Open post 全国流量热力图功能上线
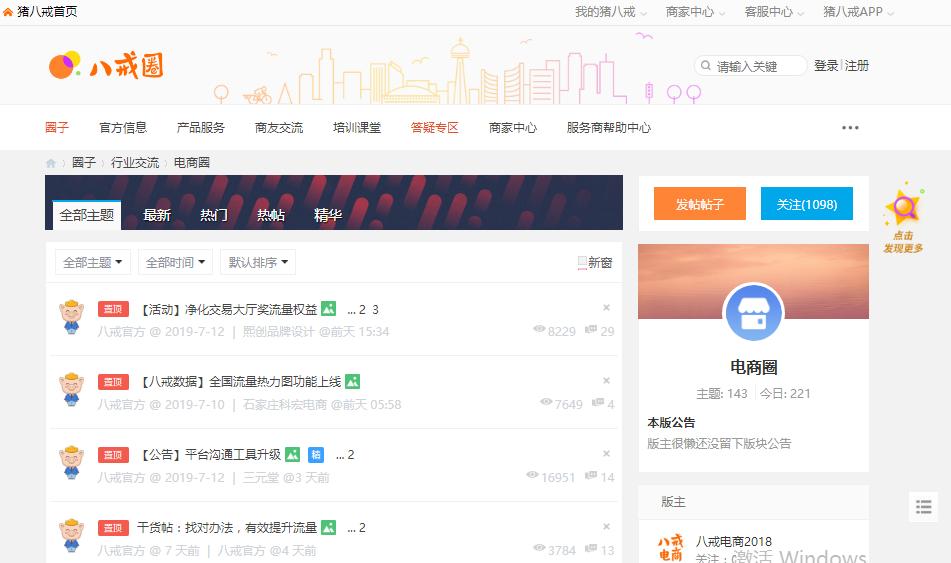The height and width of the screenshot is (563, 951). pos(241,382)
